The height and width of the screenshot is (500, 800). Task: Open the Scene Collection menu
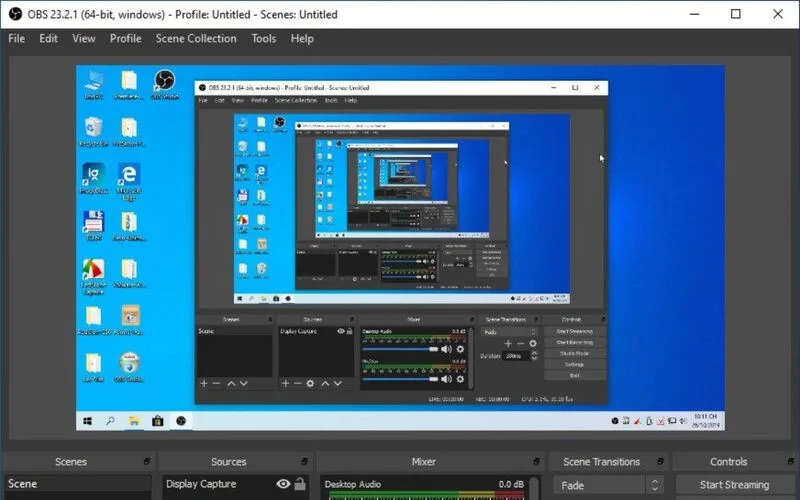point(196,39)
